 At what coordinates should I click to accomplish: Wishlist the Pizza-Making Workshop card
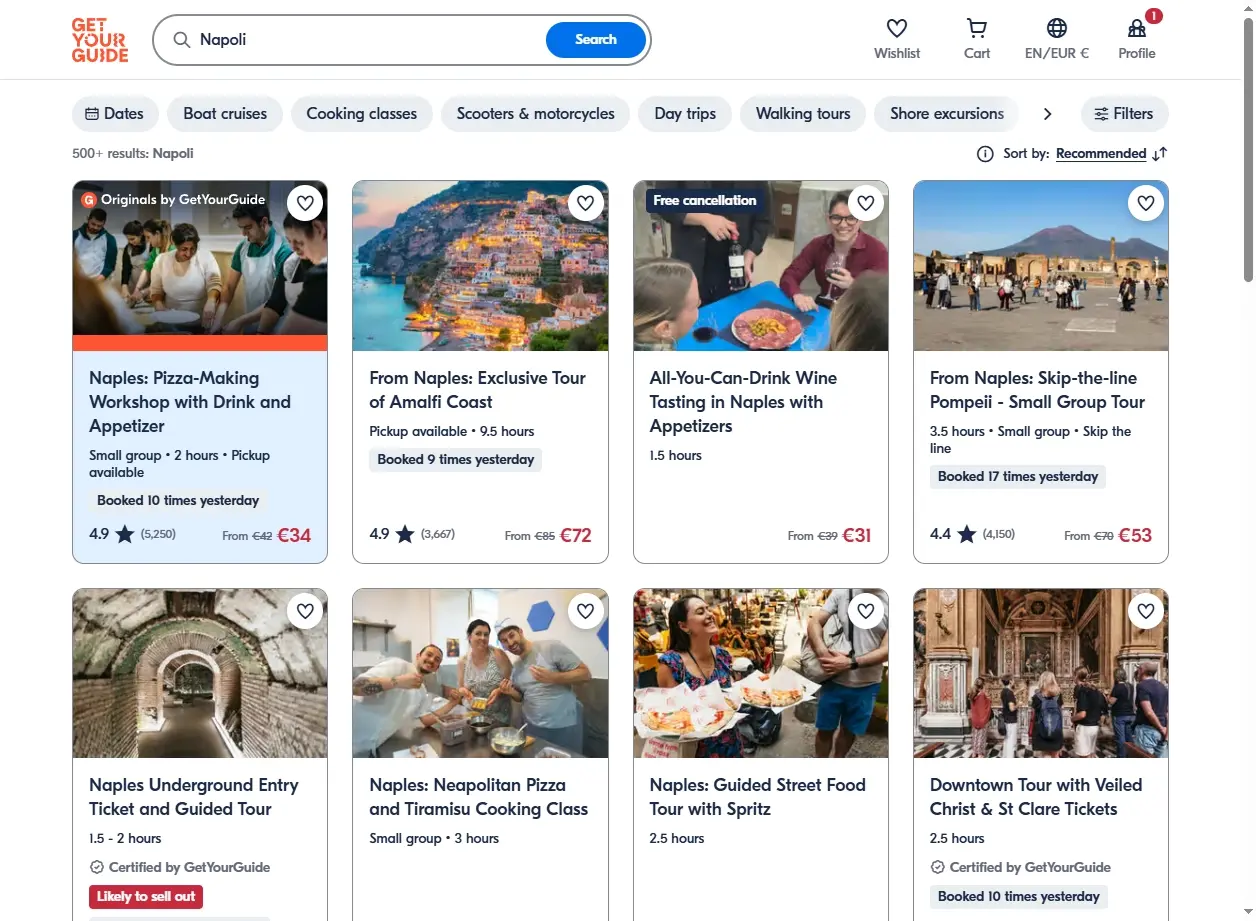305,203
